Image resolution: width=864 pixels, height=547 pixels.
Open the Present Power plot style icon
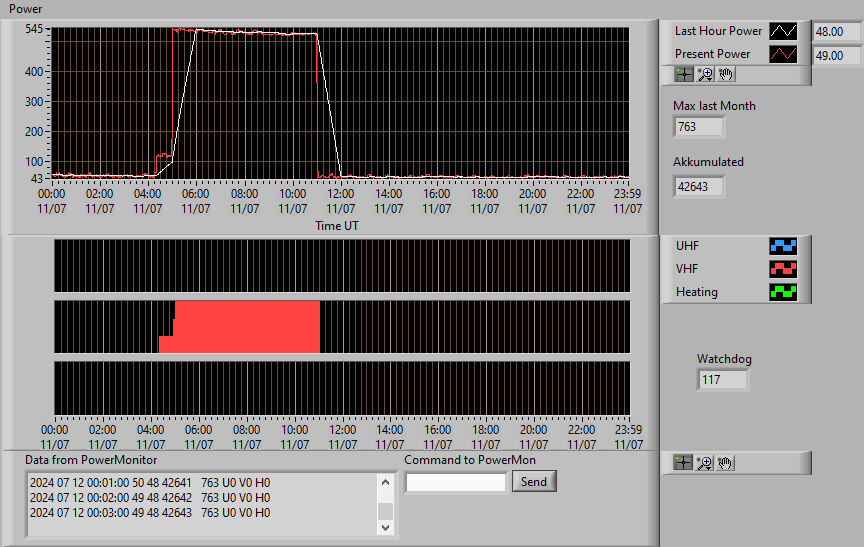tap(783, 54)
